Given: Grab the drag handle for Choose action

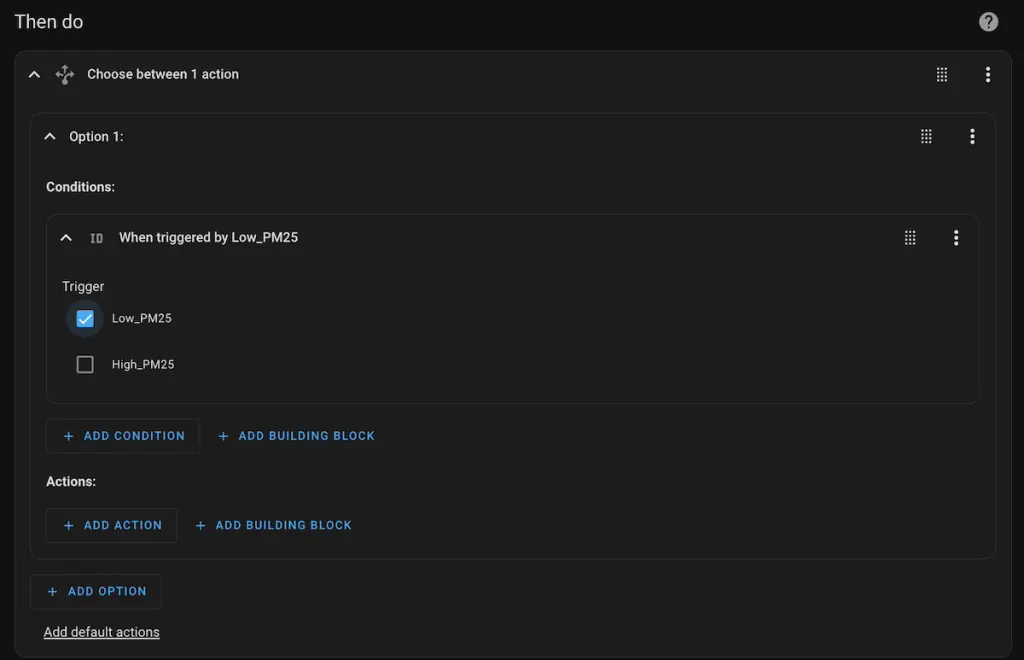Looking at the screenshot, I should (942, 74).
